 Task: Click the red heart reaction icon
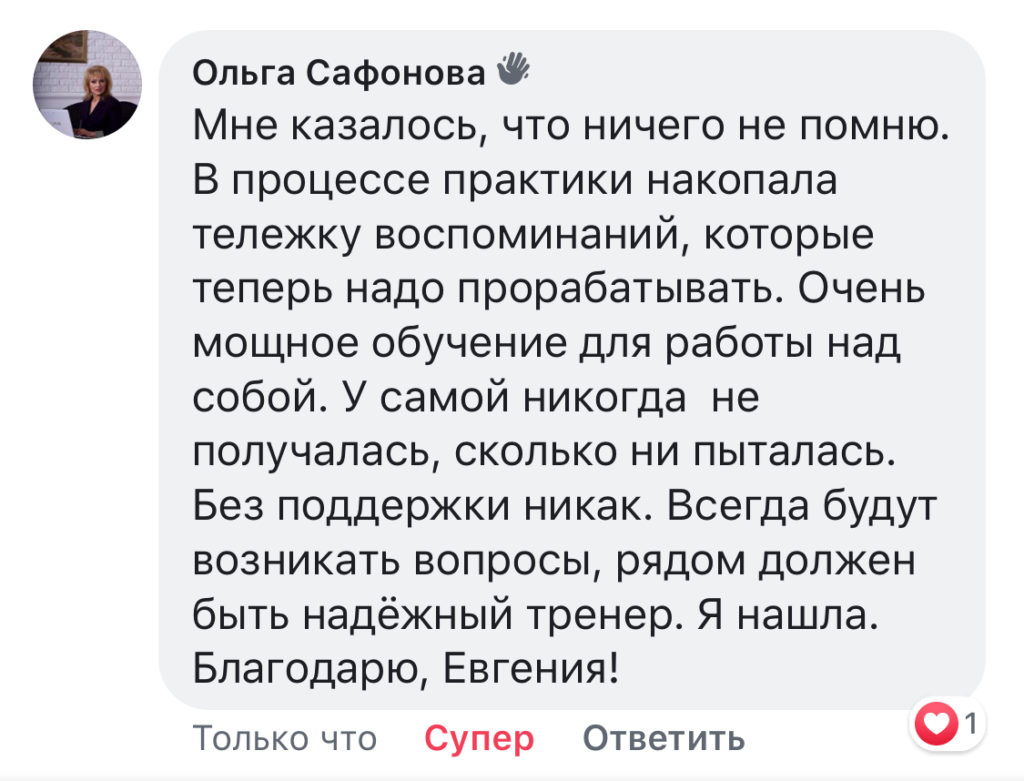937,723
